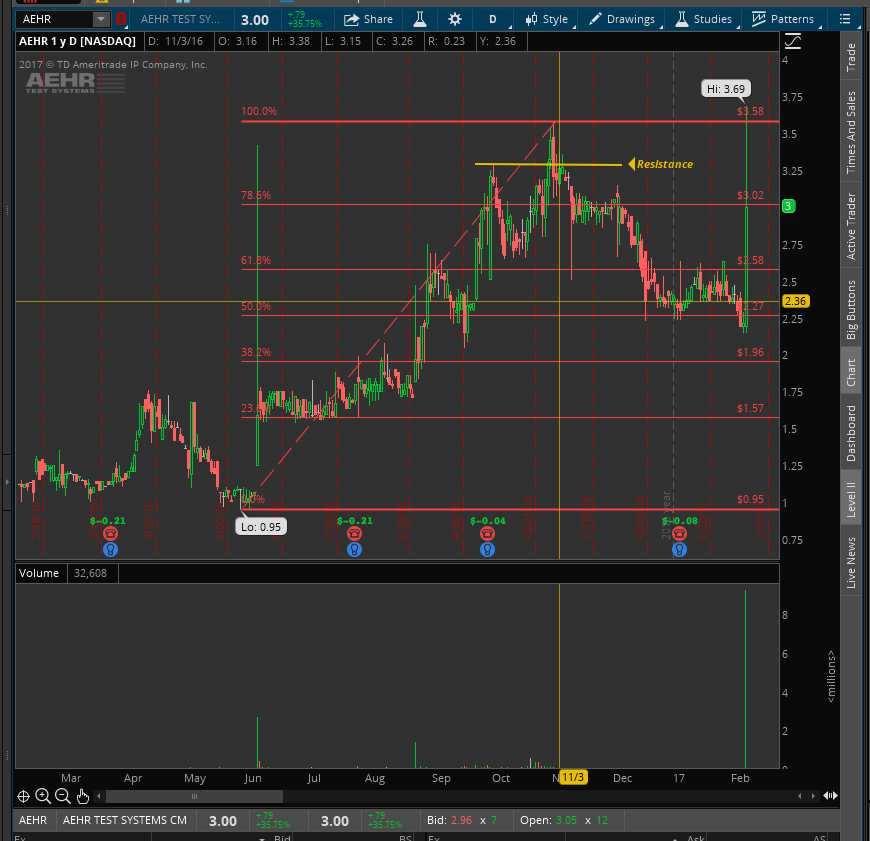
Task: Select the crosshair pointer tool
Action: 23,797
